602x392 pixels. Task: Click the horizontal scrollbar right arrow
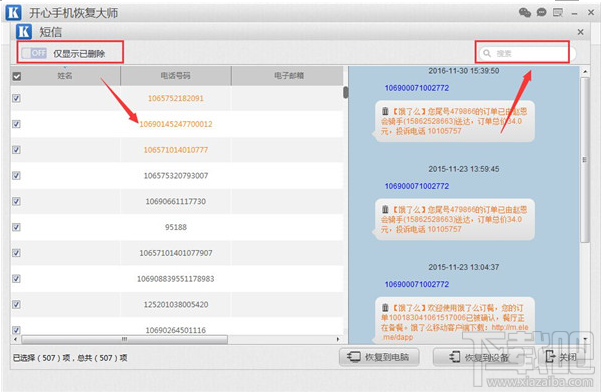pyautogui.click(x=338, y=339)
